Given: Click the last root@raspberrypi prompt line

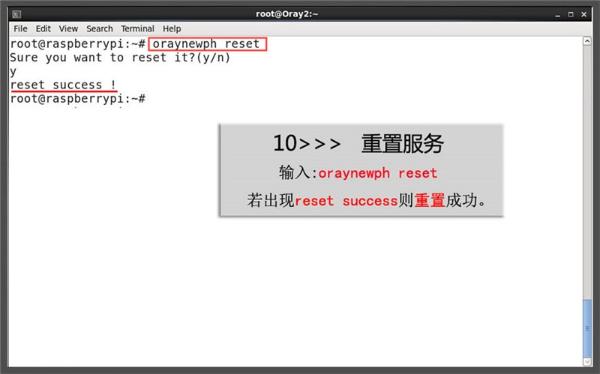Looking at the screenshot, I should 78,99.
